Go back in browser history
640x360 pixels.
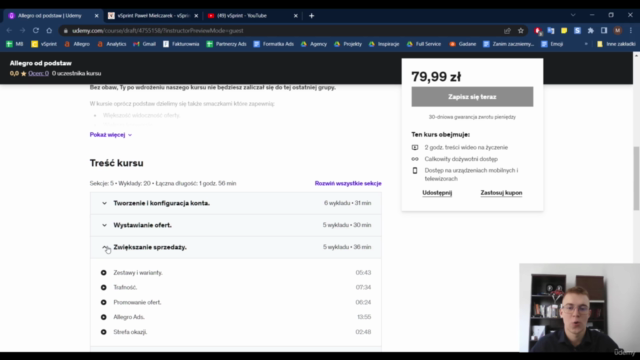[x=9, y=31]
